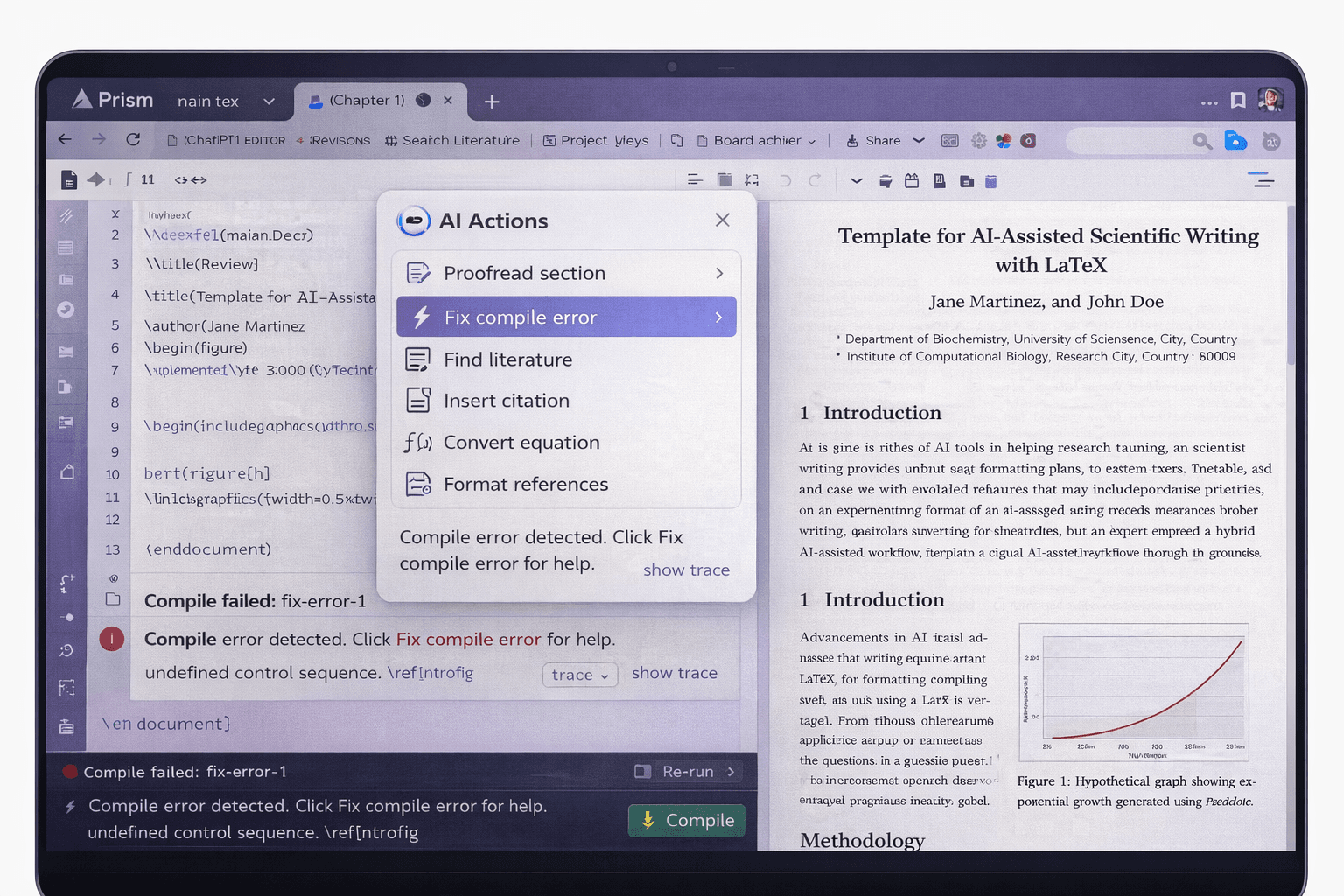The width and height of the screenshot is (1344, 896).
Task: Open Project Views from the menu bar
Action: 596,140
